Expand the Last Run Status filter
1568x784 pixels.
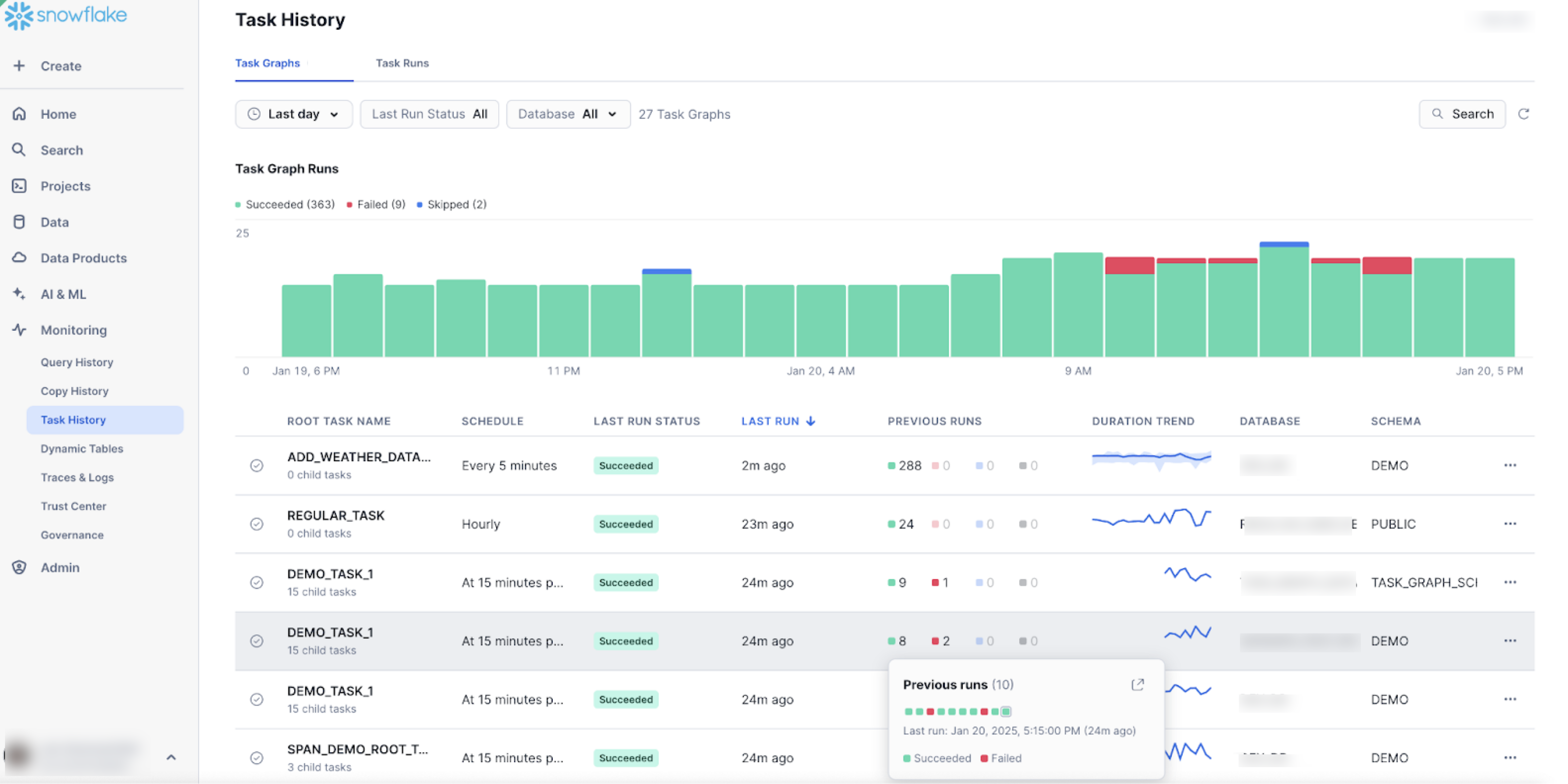[x=429, y=114]
